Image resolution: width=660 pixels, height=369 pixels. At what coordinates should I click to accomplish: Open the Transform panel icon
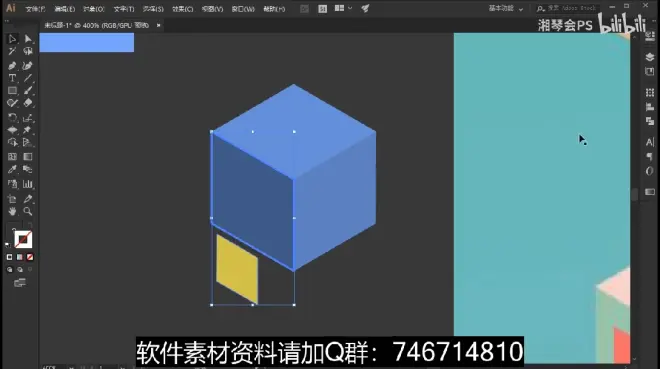tap(650, 92)
